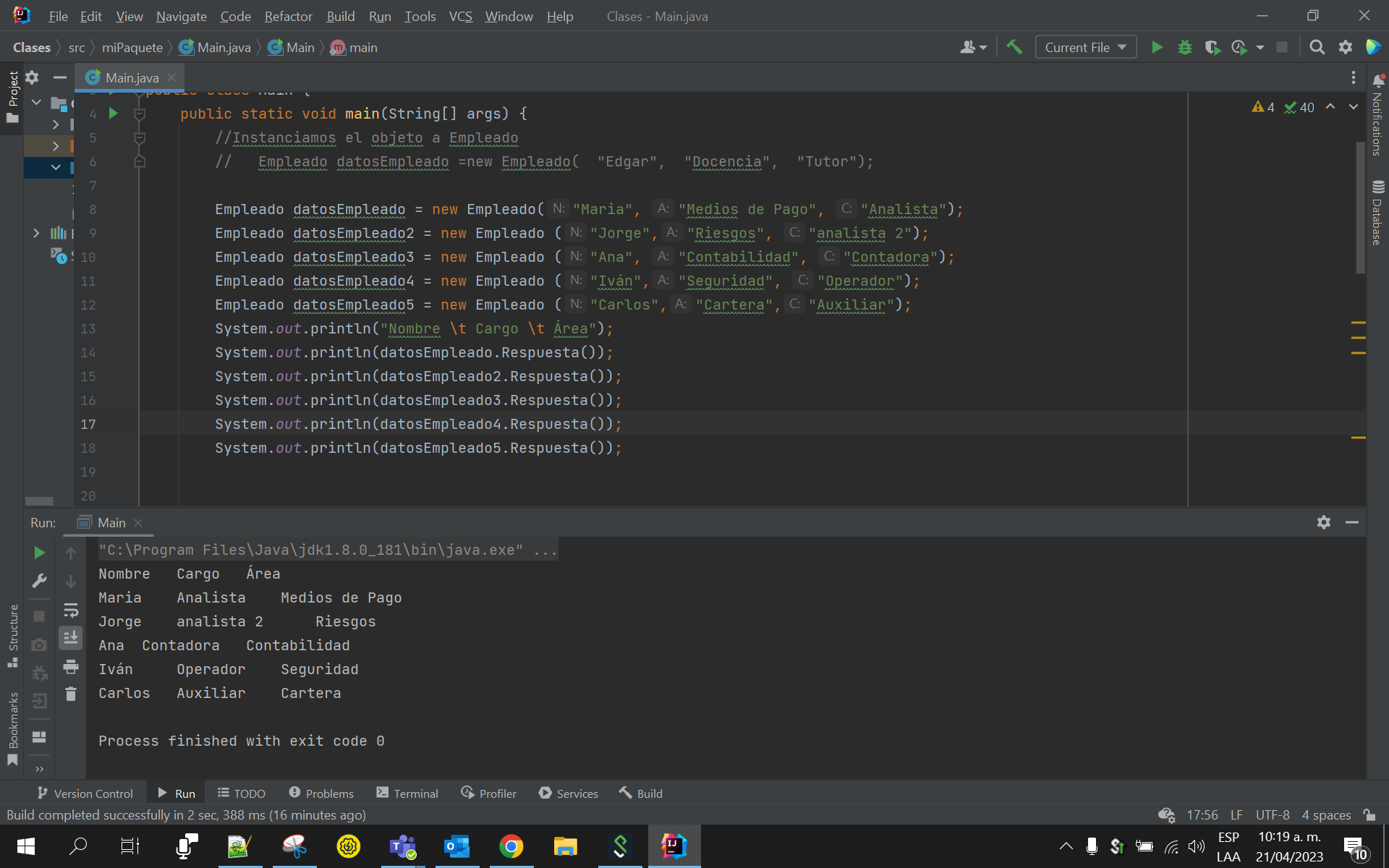Open Search Everywhere with the magnifier icon
The width and height of the screenshot is (1389, 868).
click(x=1317, y=48)
